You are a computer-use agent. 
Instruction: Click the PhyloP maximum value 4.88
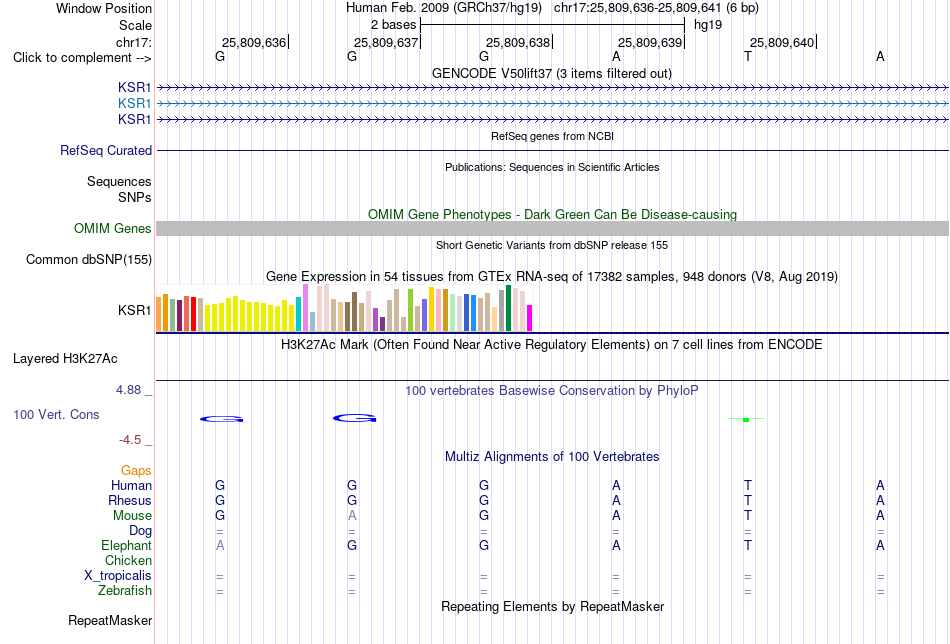128,390
